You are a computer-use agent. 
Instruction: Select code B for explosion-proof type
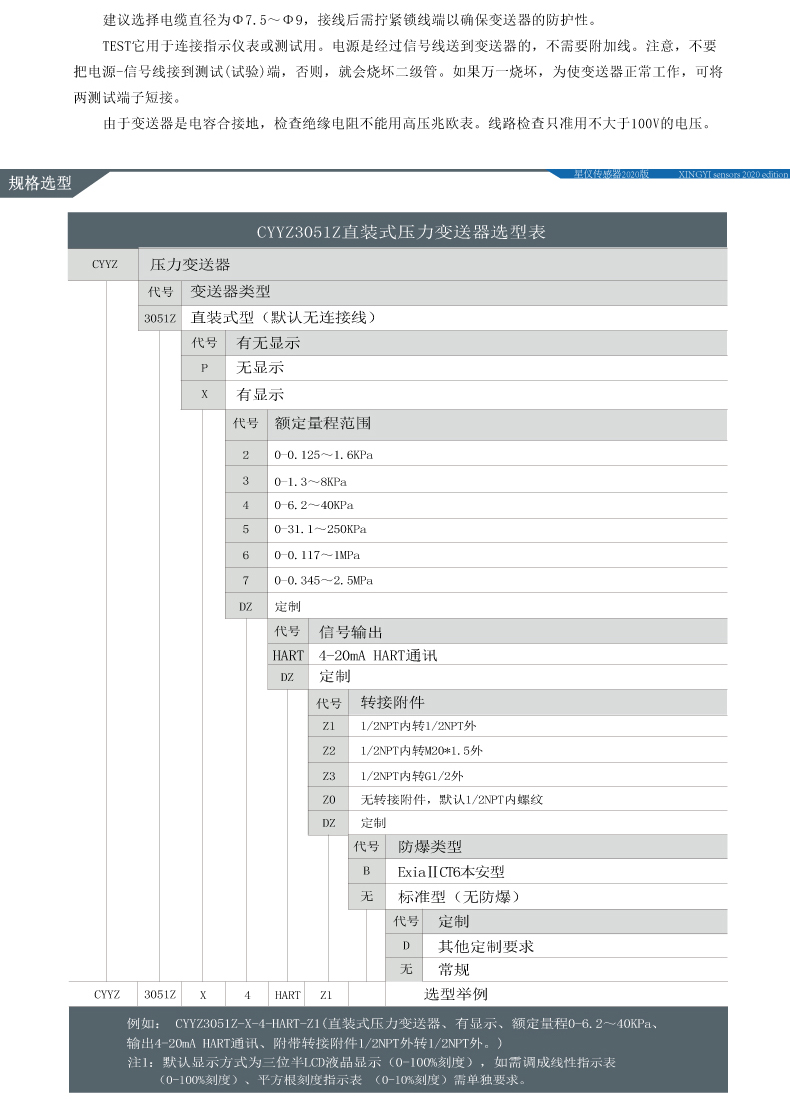pyautogui.click(x=367, y=871)
